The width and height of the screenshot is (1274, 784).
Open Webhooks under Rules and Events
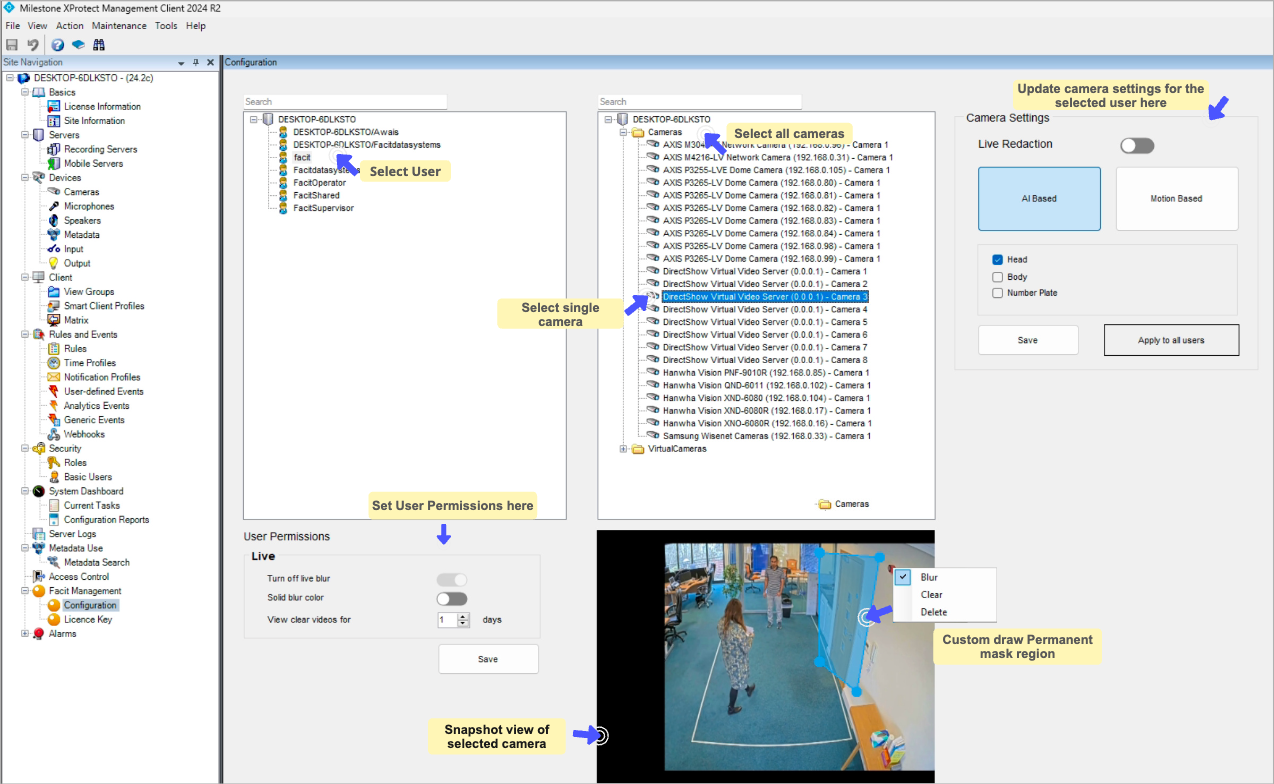tap(84, 434)
